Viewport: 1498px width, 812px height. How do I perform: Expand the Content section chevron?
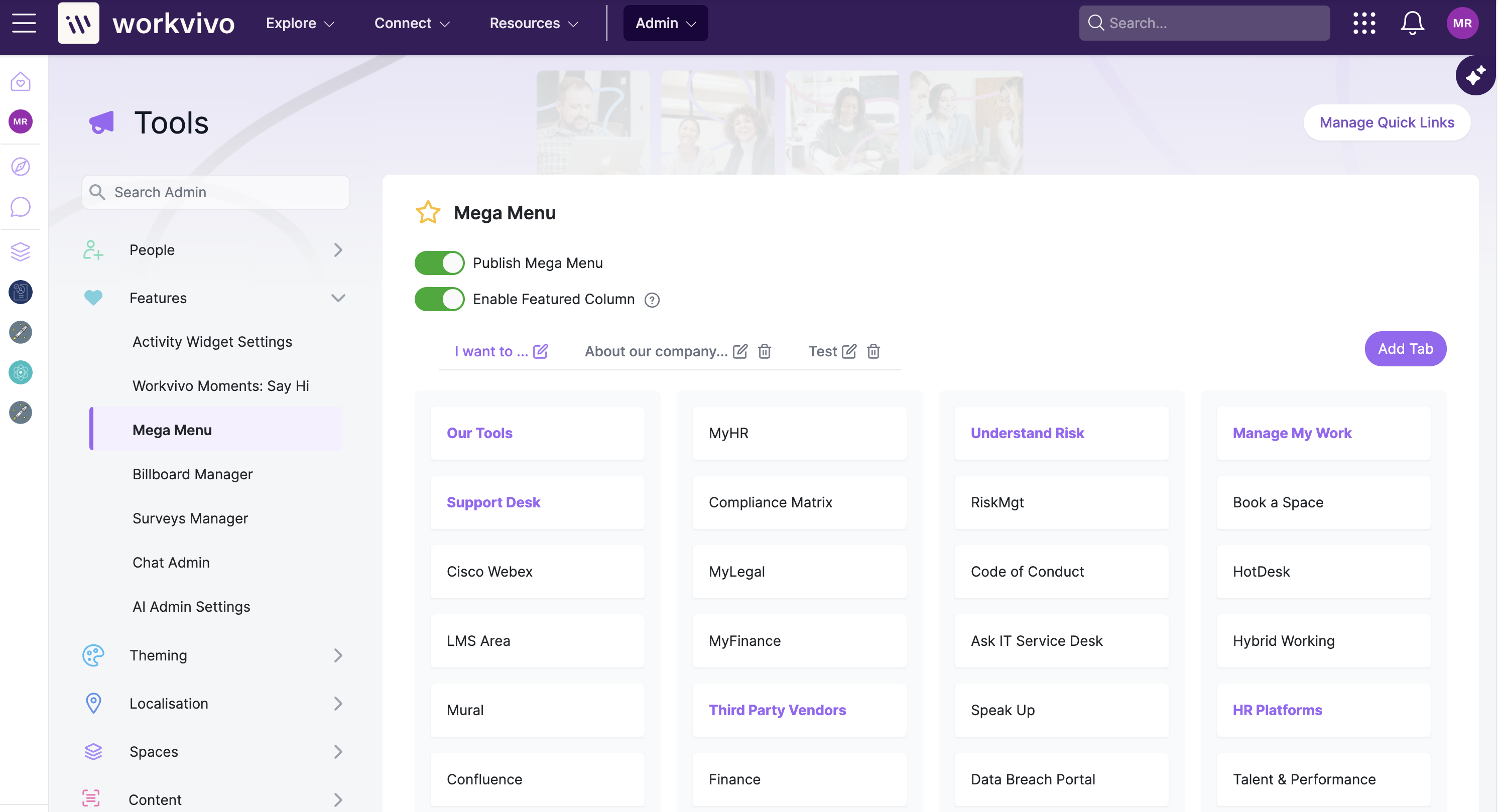coord(338,800)
